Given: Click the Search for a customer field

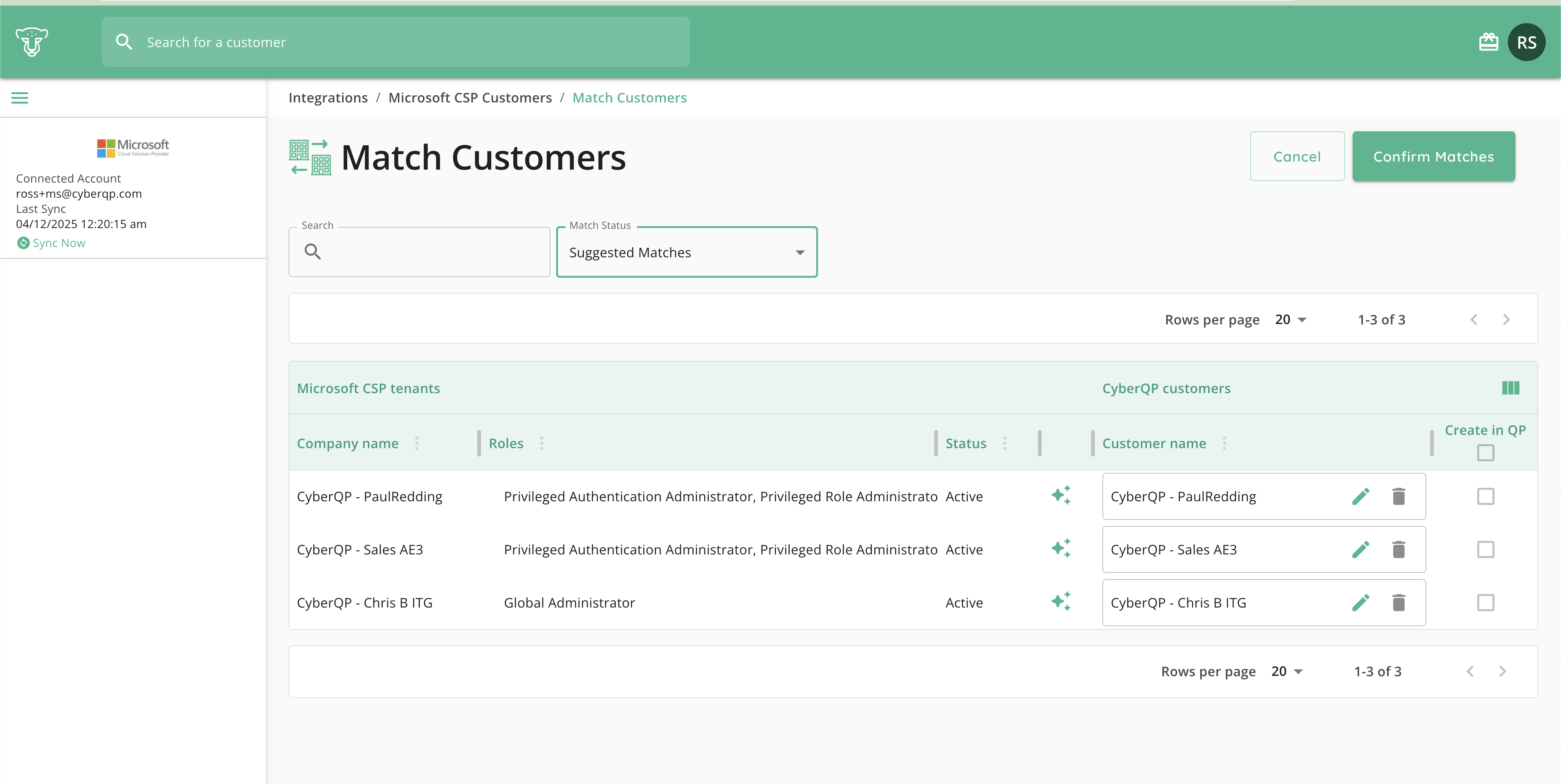Looking at the screenshot, I should tap(396, 42).
